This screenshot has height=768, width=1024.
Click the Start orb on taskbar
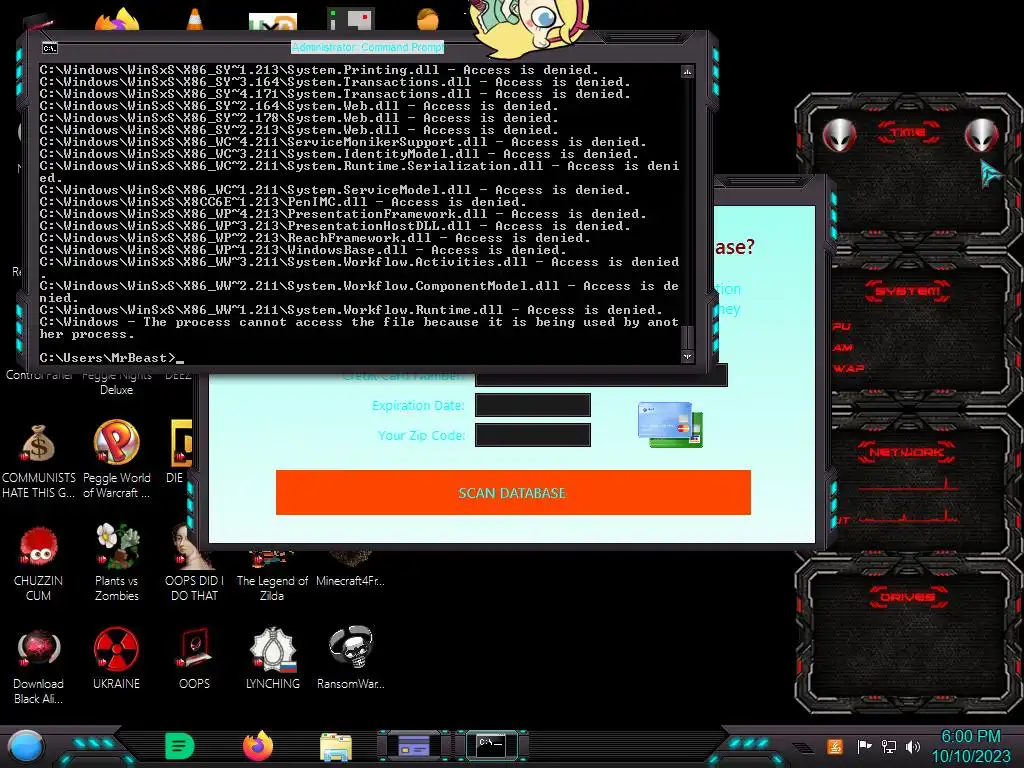click(x=26, y=746)
